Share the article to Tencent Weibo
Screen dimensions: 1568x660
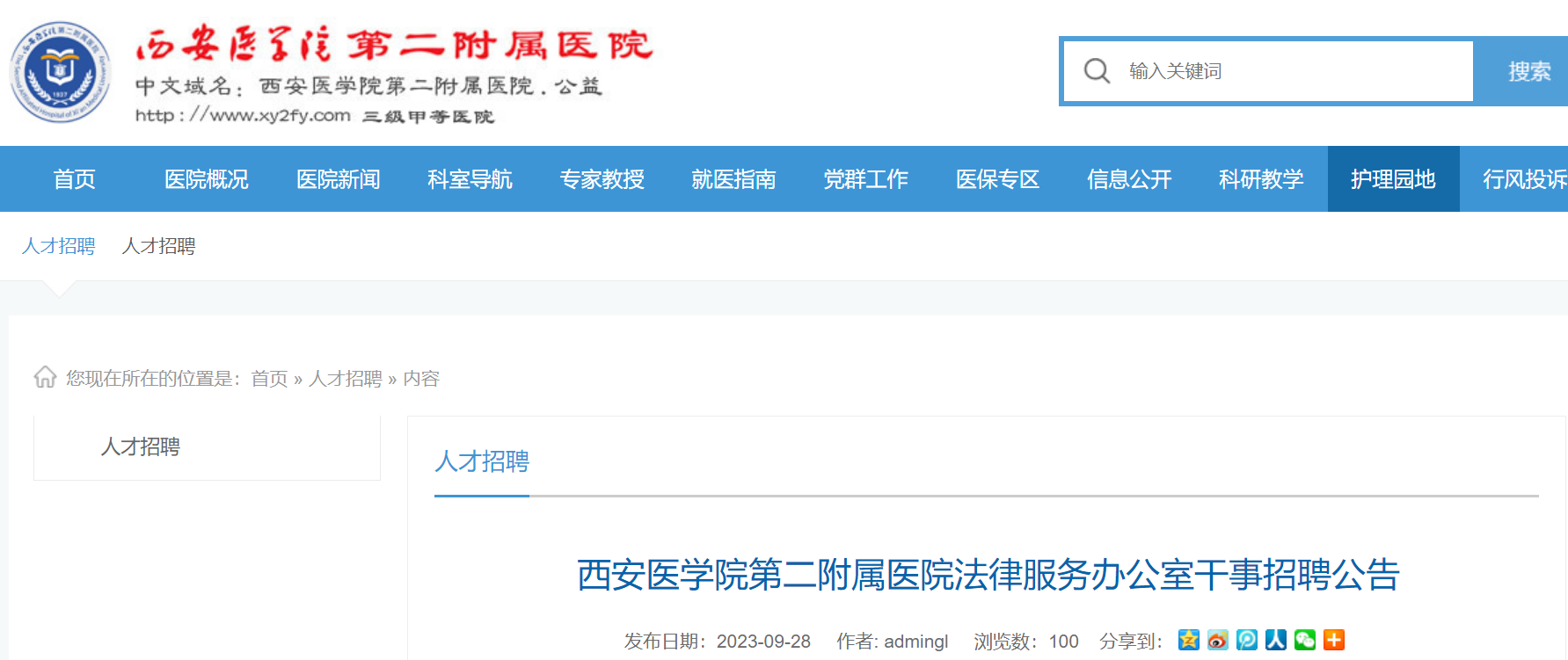[x=1246, y=640]
